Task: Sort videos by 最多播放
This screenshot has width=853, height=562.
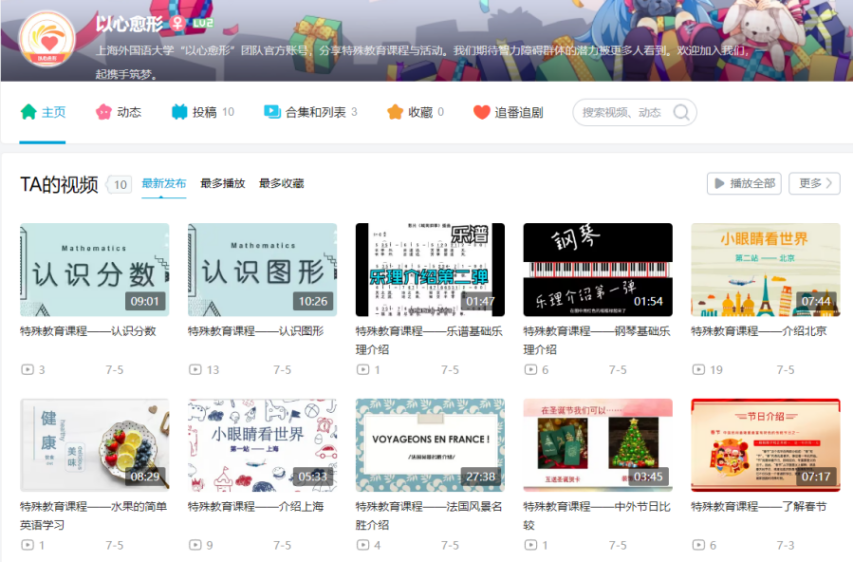Action: pos(222,184)
